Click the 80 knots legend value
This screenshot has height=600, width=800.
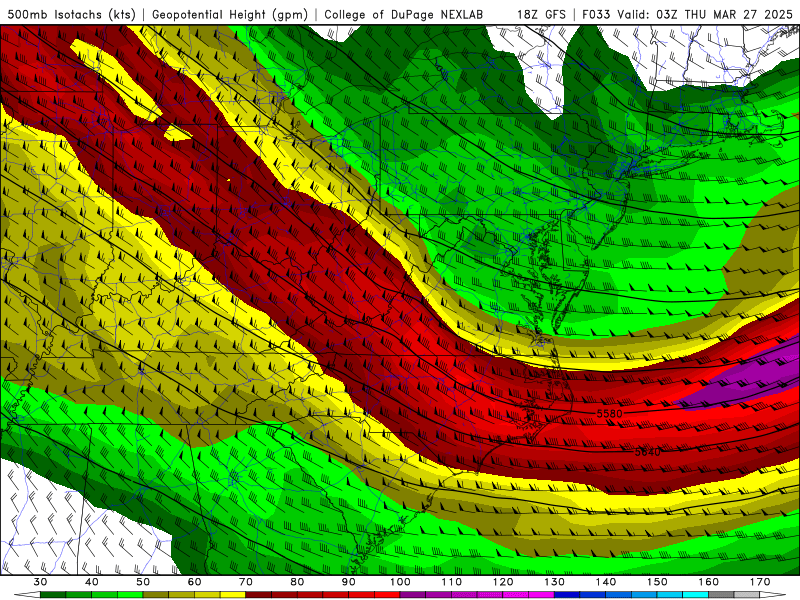pyautogui.click(x=297, y=582)
